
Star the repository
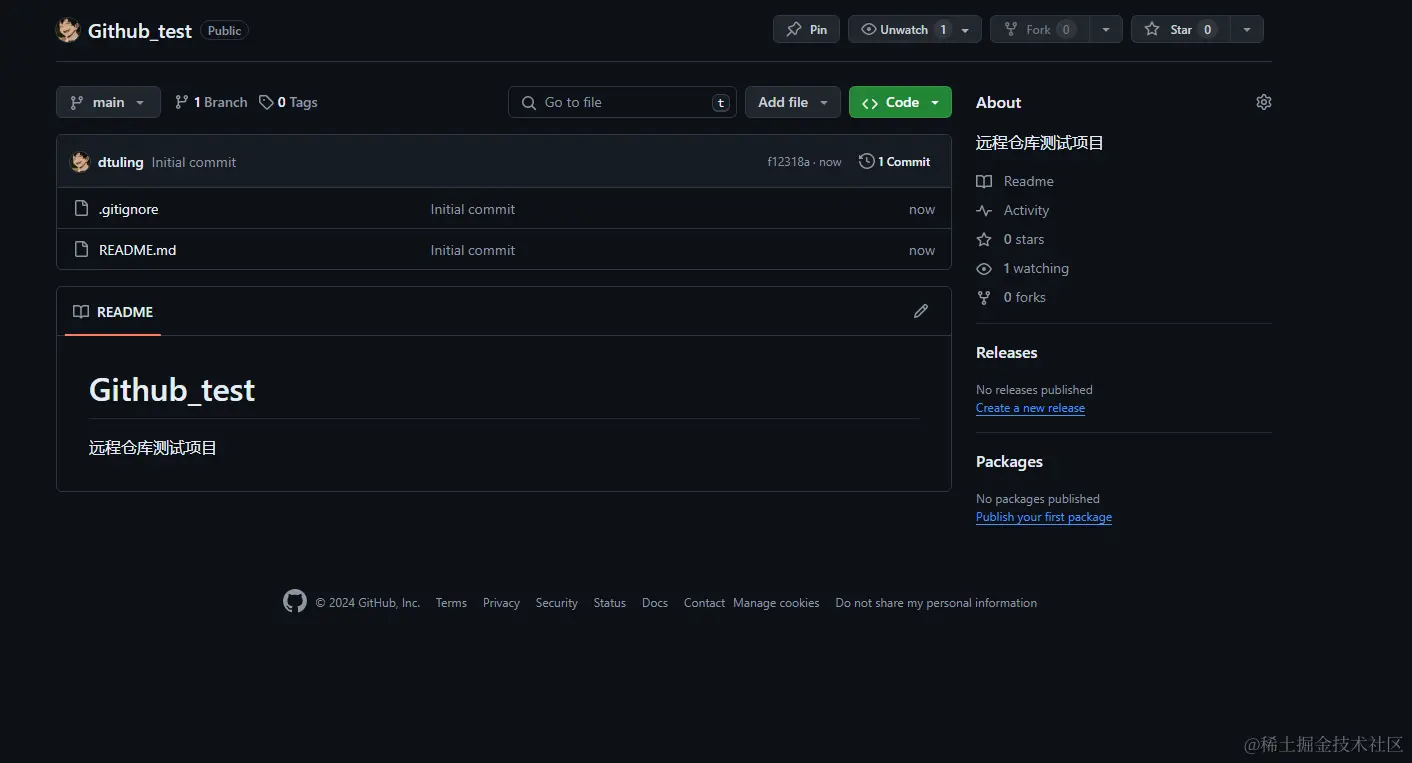1180,29
